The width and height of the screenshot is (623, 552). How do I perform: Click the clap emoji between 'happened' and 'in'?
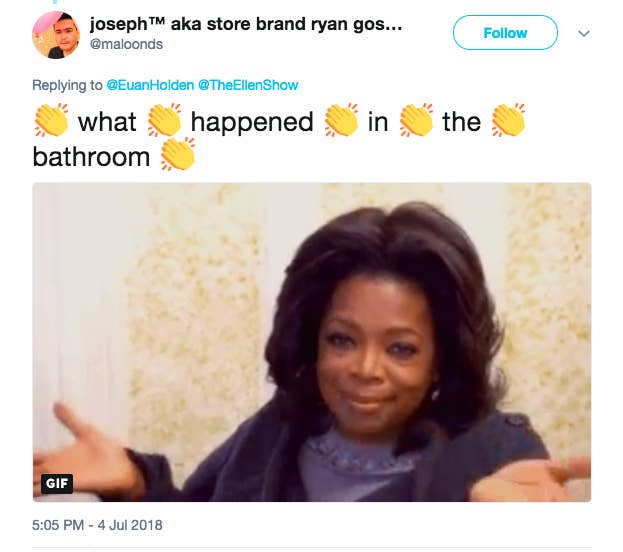[341, 120]
